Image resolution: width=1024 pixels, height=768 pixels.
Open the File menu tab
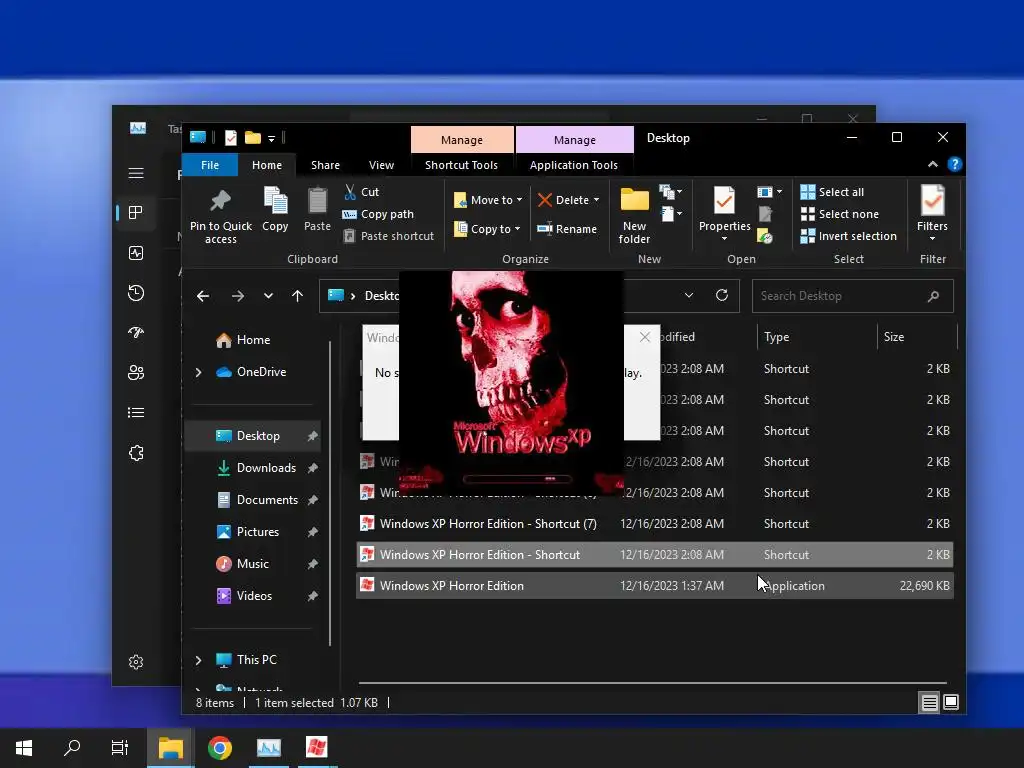point(210,165)
